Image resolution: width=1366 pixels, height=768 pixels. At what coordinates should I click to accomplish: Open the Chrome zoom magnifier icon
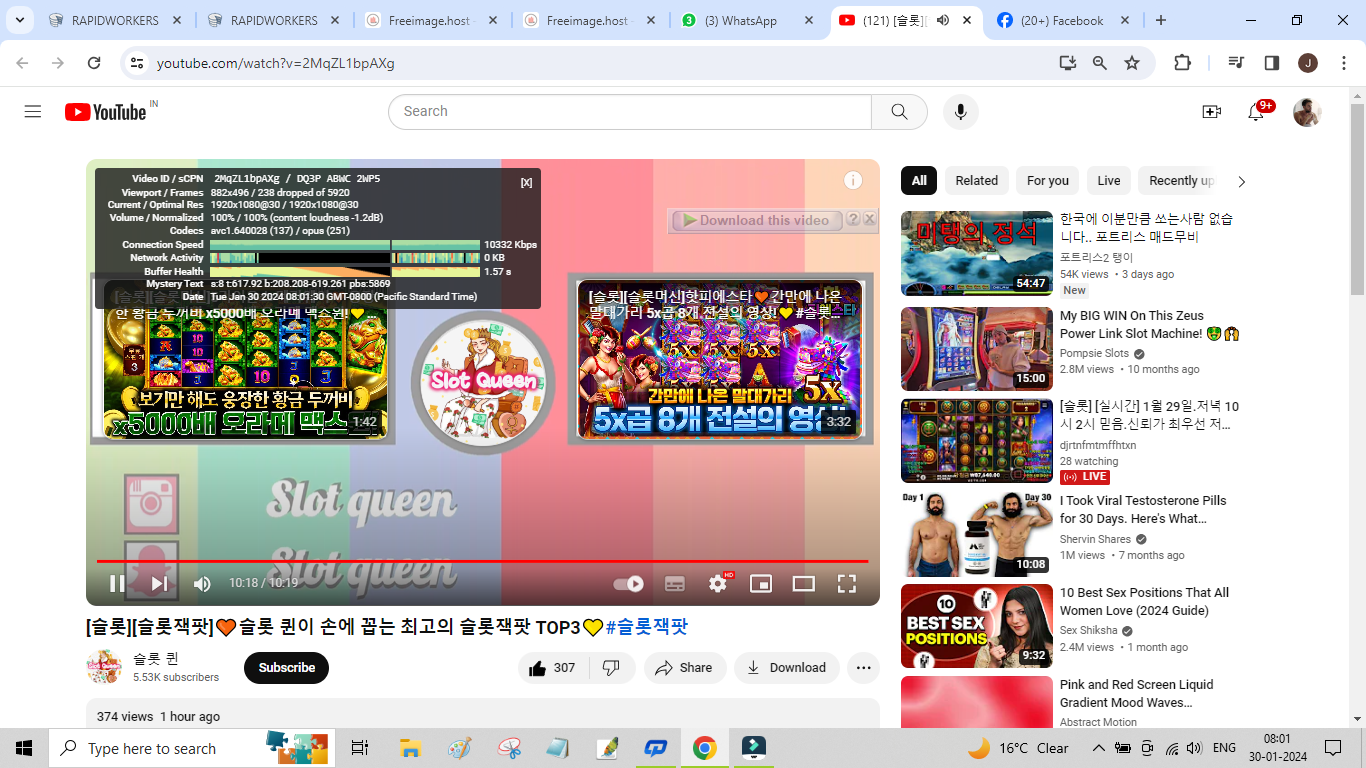tap(1100, 63)
